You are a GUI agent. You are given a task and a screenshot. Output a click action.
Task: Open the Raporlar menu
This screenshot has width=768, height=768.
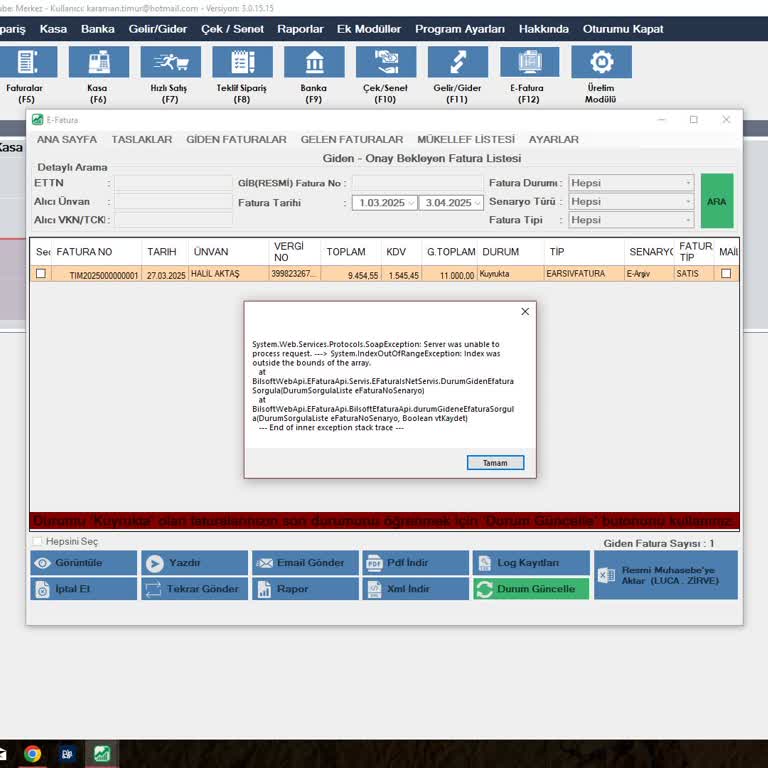tap(300, 29)
